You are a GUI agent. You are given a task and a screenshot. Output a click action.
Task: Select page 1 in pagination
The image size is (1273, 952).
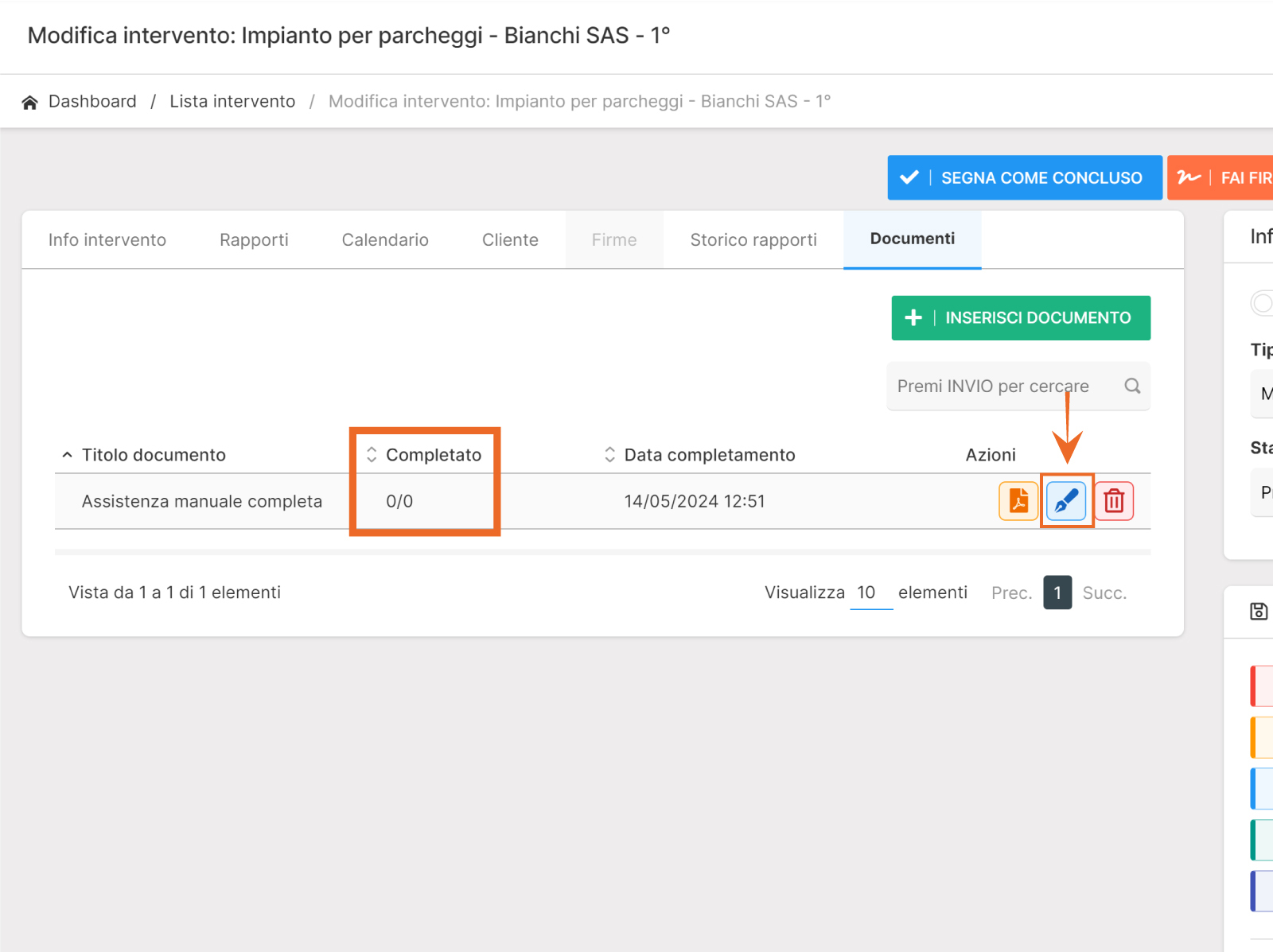click(1057, 593)
